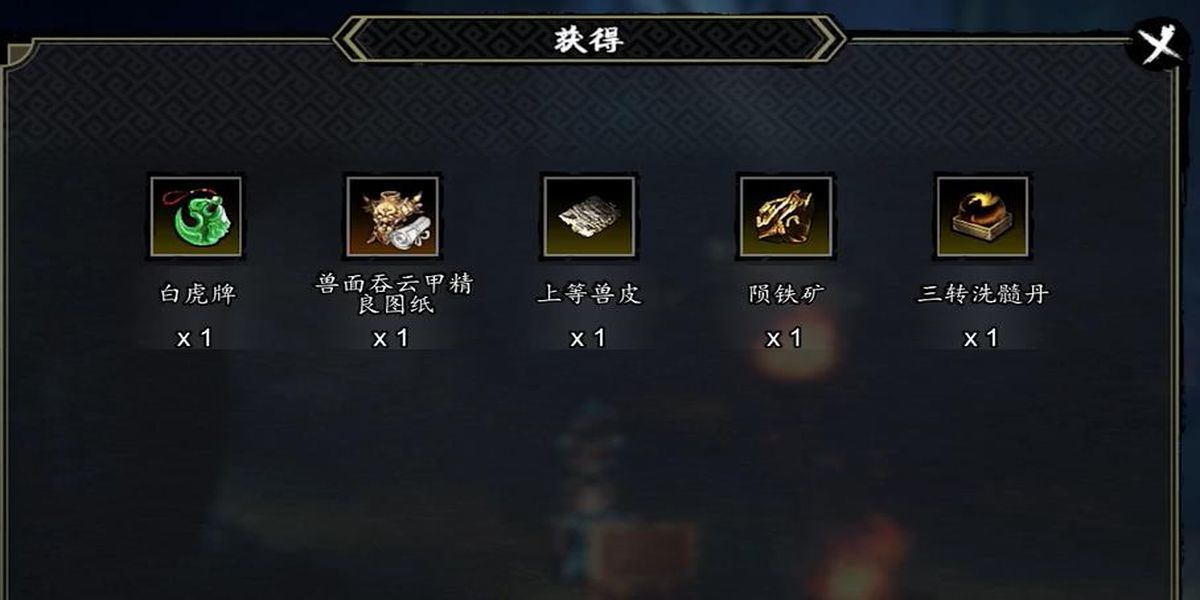1200x600 pixels.
Task: Click the x 1 count under 兽面吞云甲精良图纸
Action: tap(392, 339)
